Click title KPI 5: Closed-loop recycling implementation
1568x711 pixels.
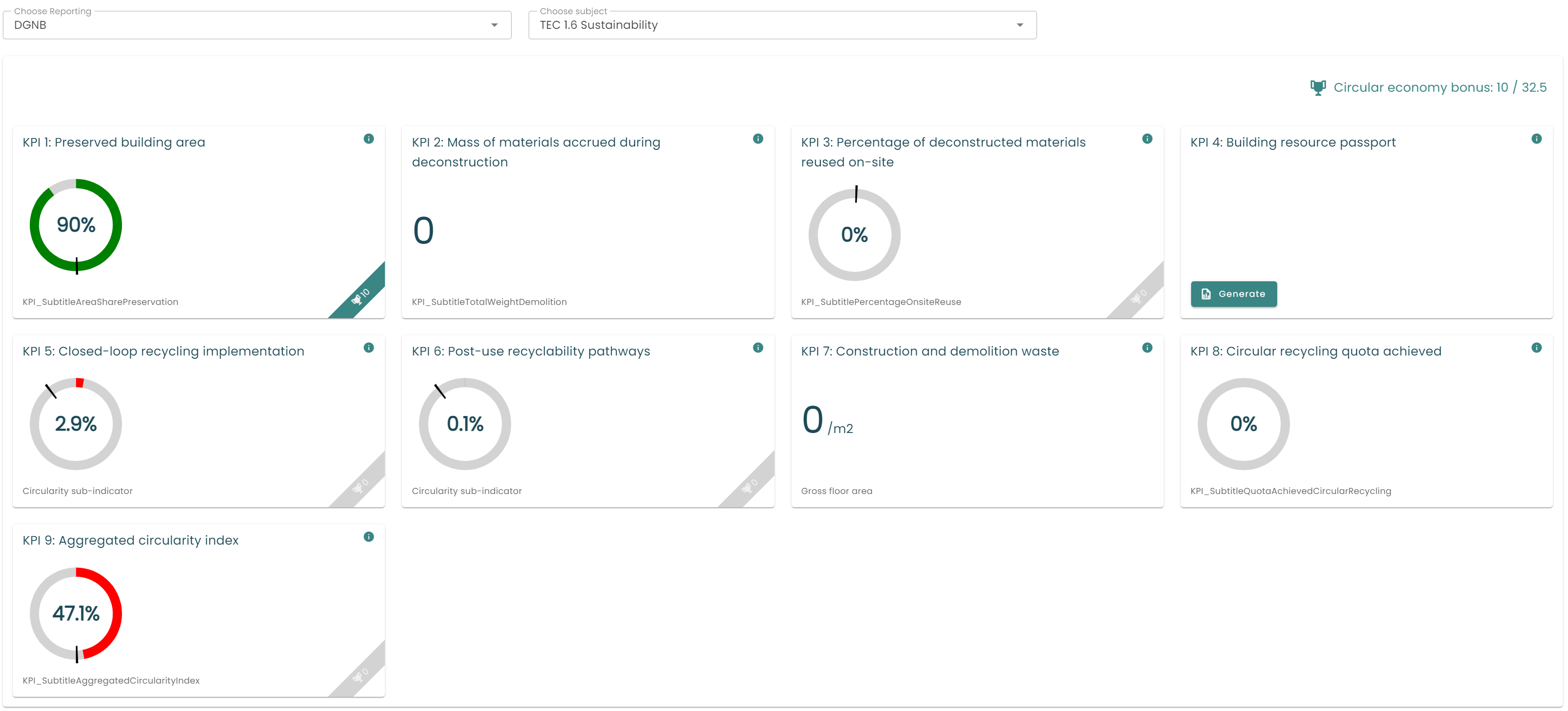[x=163, y=351]
